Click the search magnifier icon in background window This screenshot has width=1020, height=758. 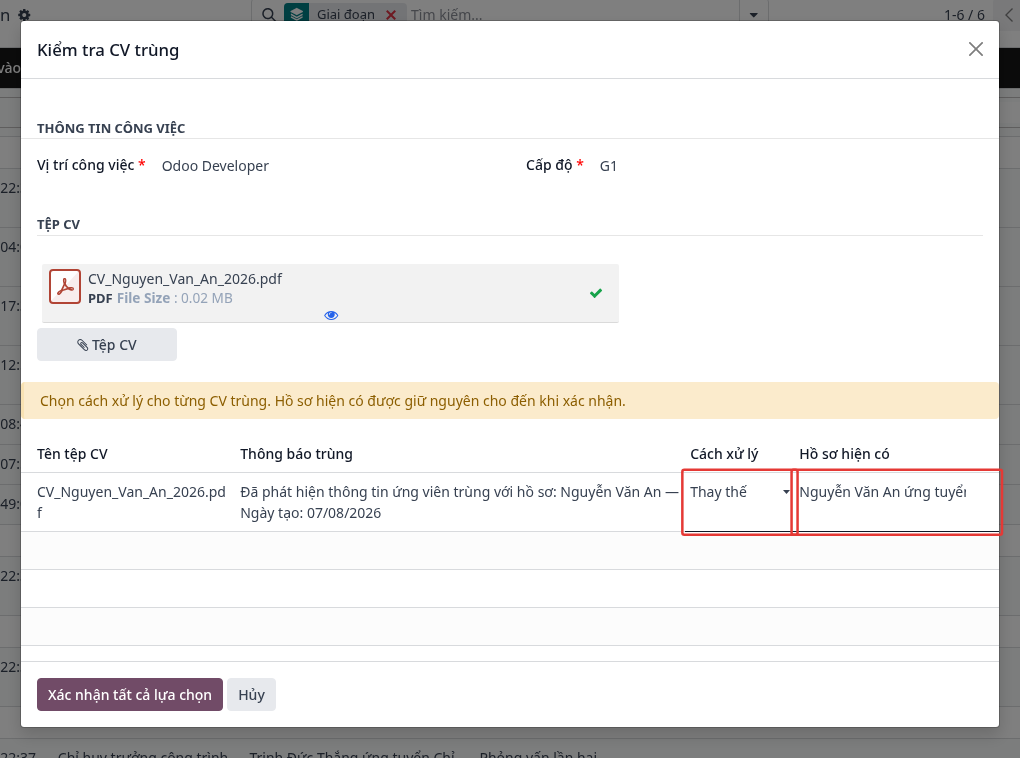268,14
